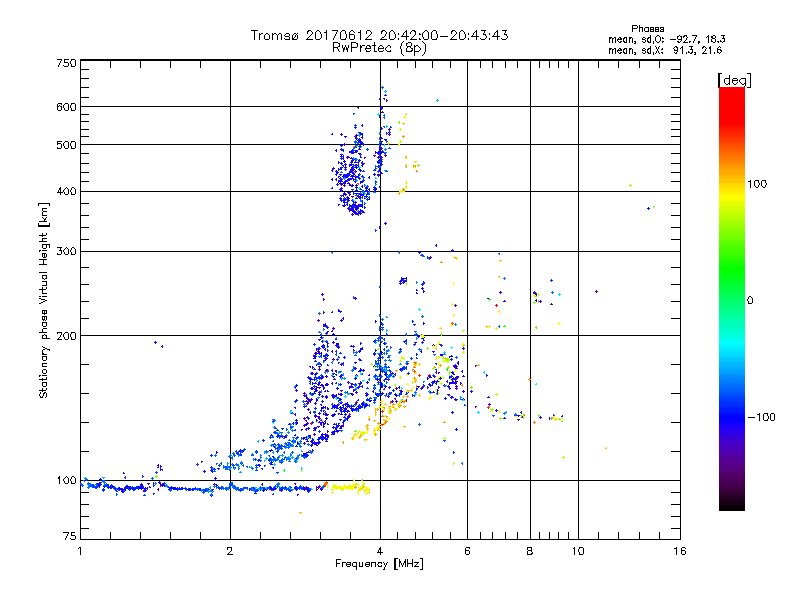Click the y-axis label '500'
The height and width of the screenshot is (600, 800).
click(x=66, y=145)
